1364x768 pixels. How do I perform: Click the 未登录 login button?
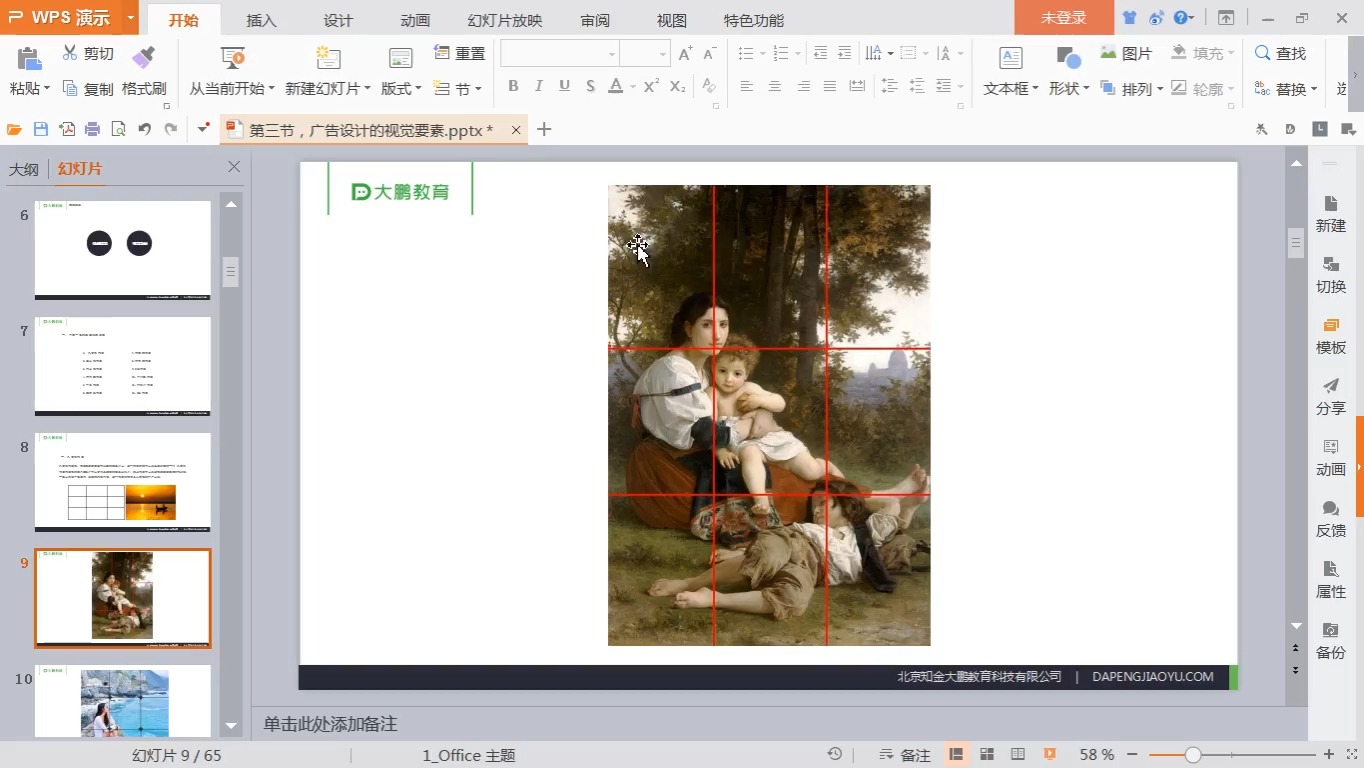tap(1064, 18)
